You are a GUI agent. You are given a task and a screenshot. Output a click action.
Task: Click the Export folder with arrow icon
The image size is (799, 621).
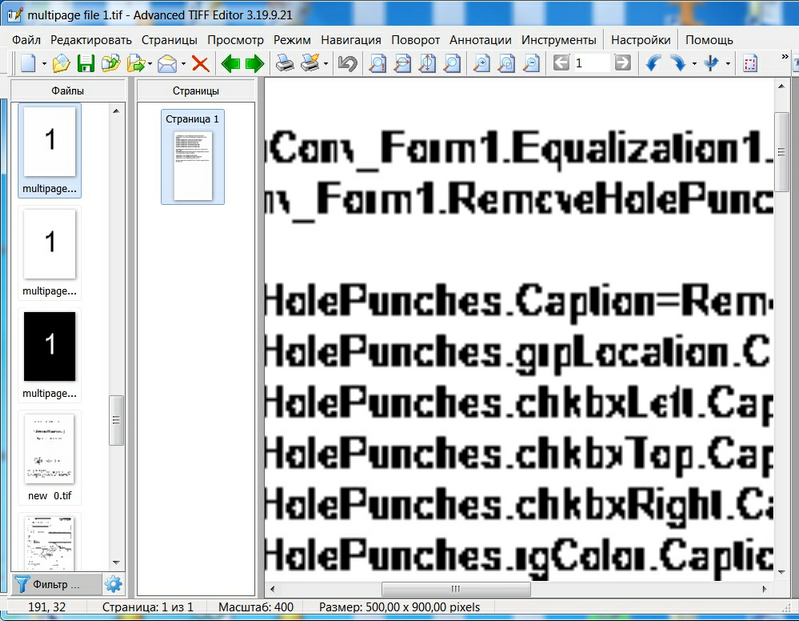tap(136, 64)
